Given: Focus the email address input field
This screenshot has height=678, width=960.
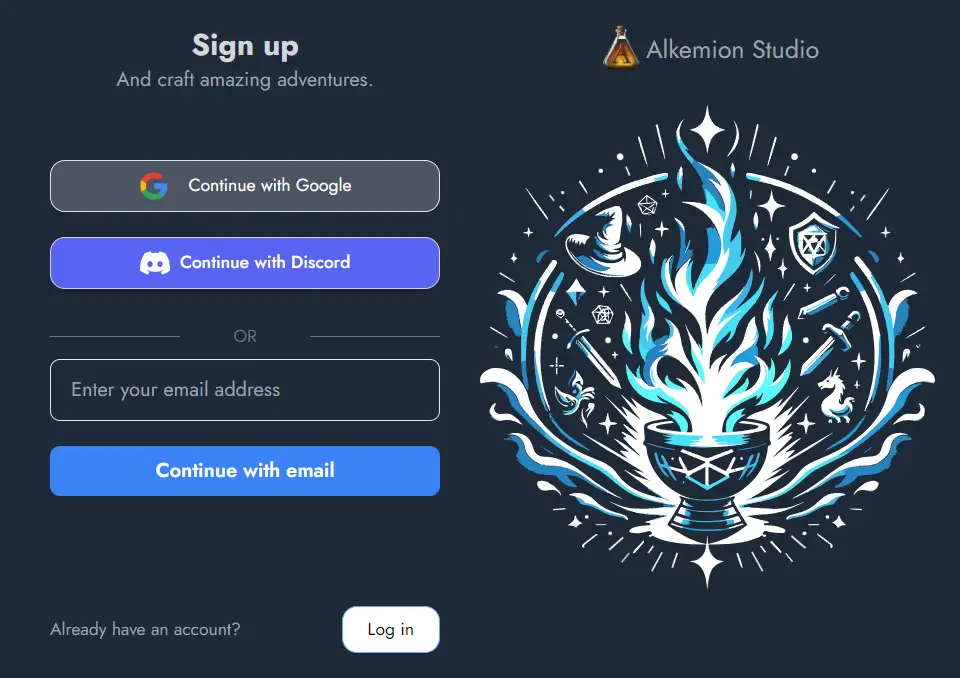Looking at the screenshot, I should pos(245,390).
